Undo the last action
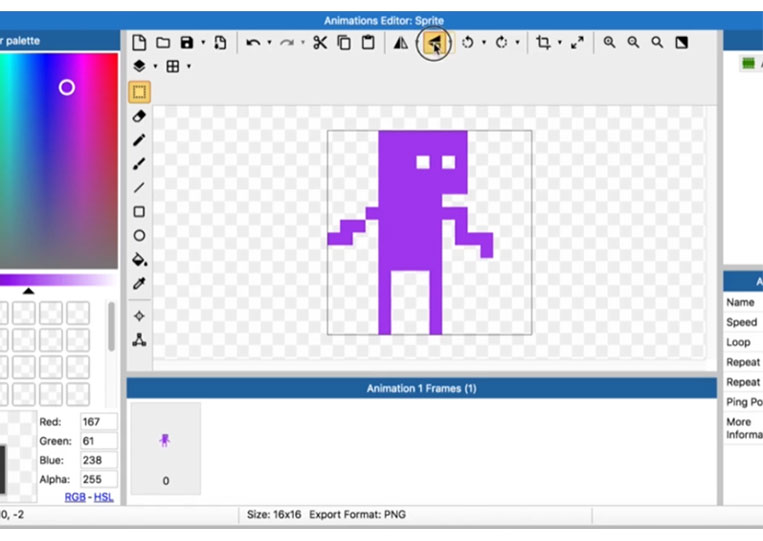 pos(253,43)
